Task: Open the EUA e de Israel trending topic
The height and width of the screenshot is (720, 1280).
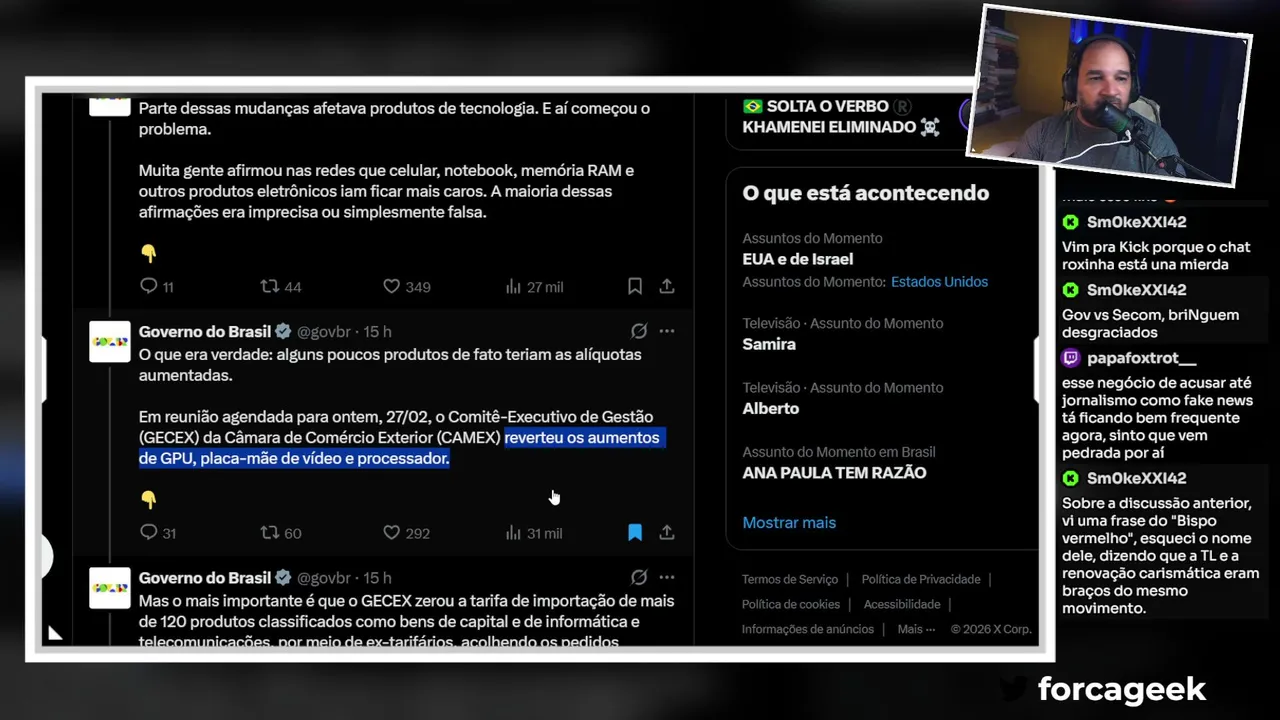Action: point(798,259)
